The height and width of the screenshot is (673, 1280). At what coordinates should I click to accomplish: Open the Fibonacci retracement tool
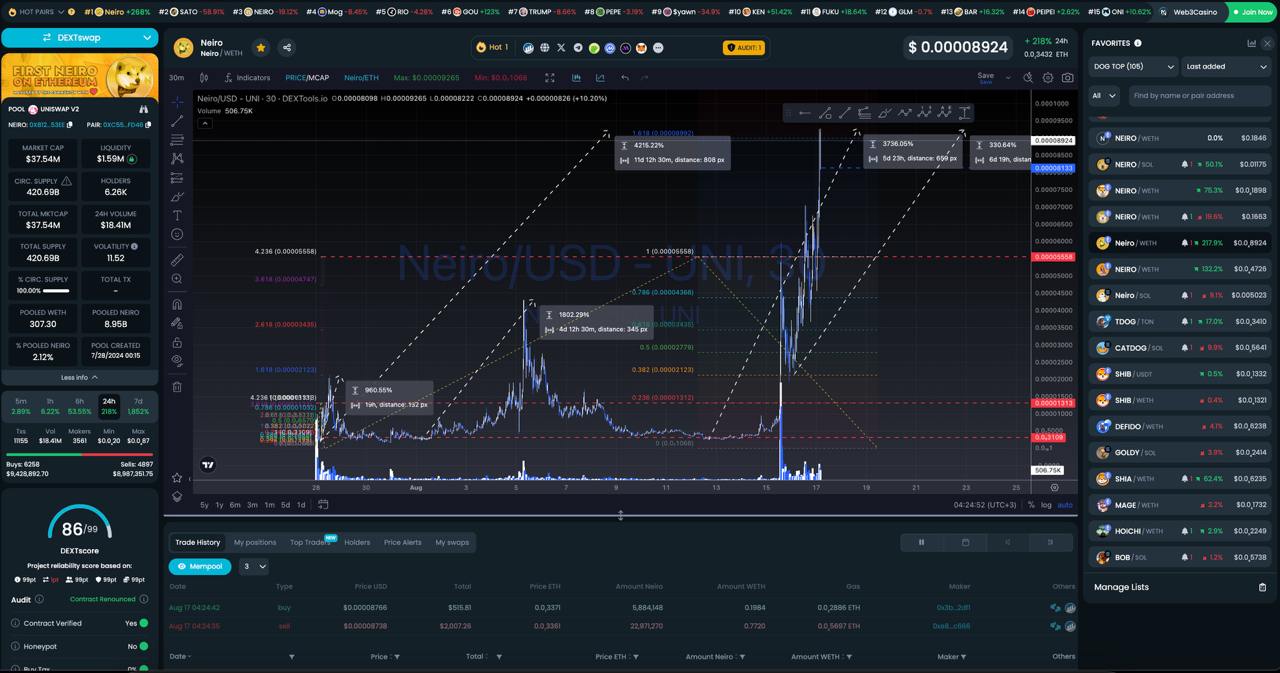[x=177, y=140]
